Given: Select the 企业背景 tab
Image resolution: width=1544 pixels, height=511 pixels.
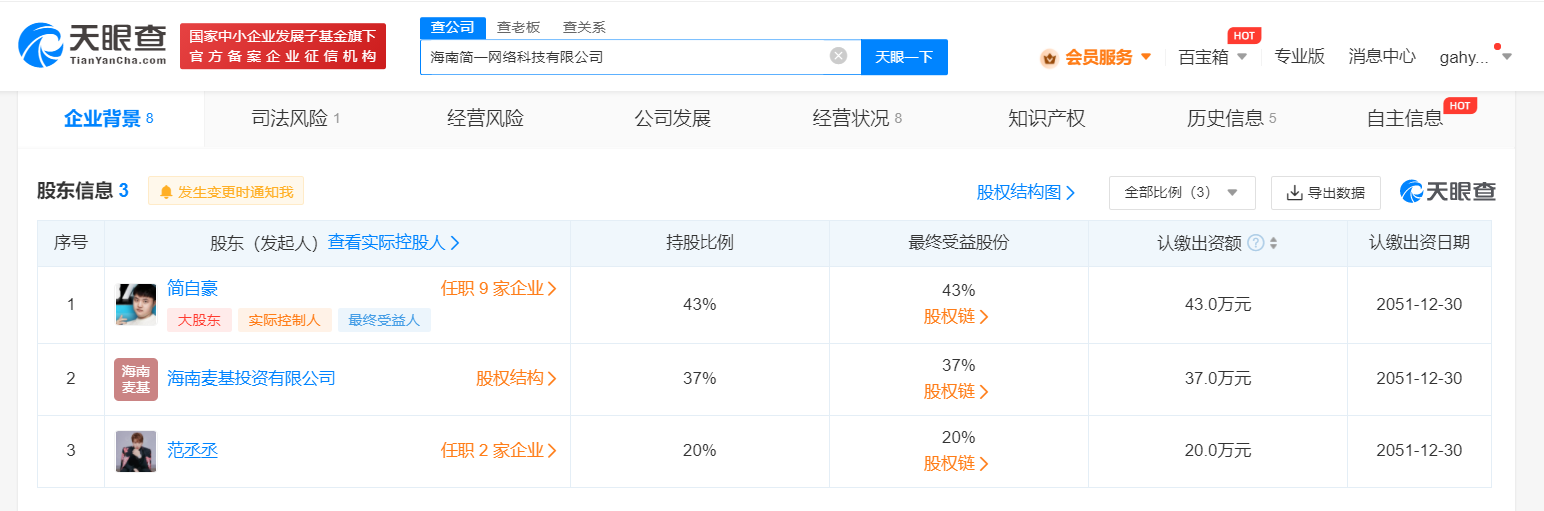Looking at the screenshot, I should point(110,119).
